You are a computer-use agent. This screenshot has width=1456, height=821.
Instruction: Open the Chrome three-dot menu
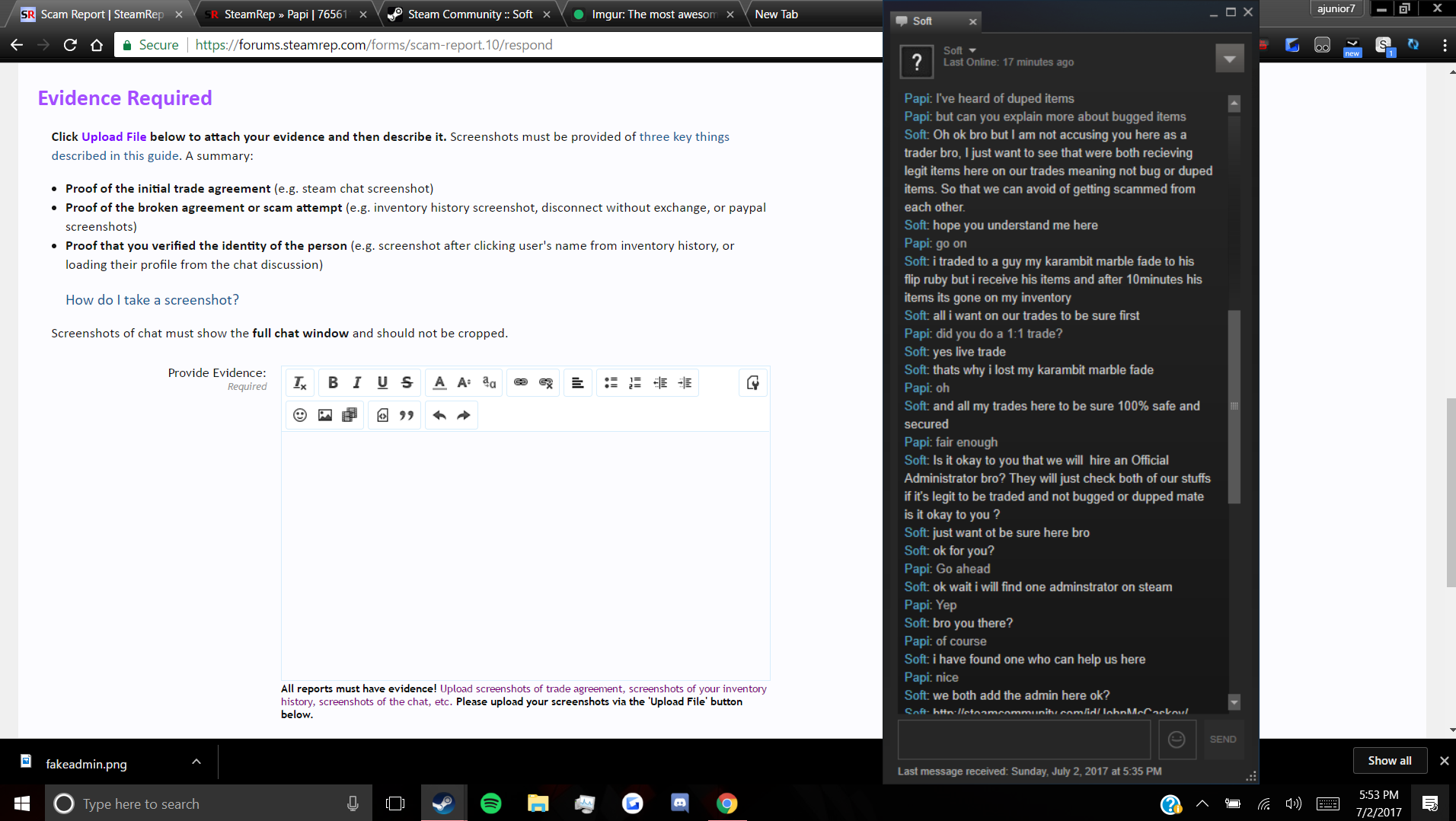point(1445,46)
